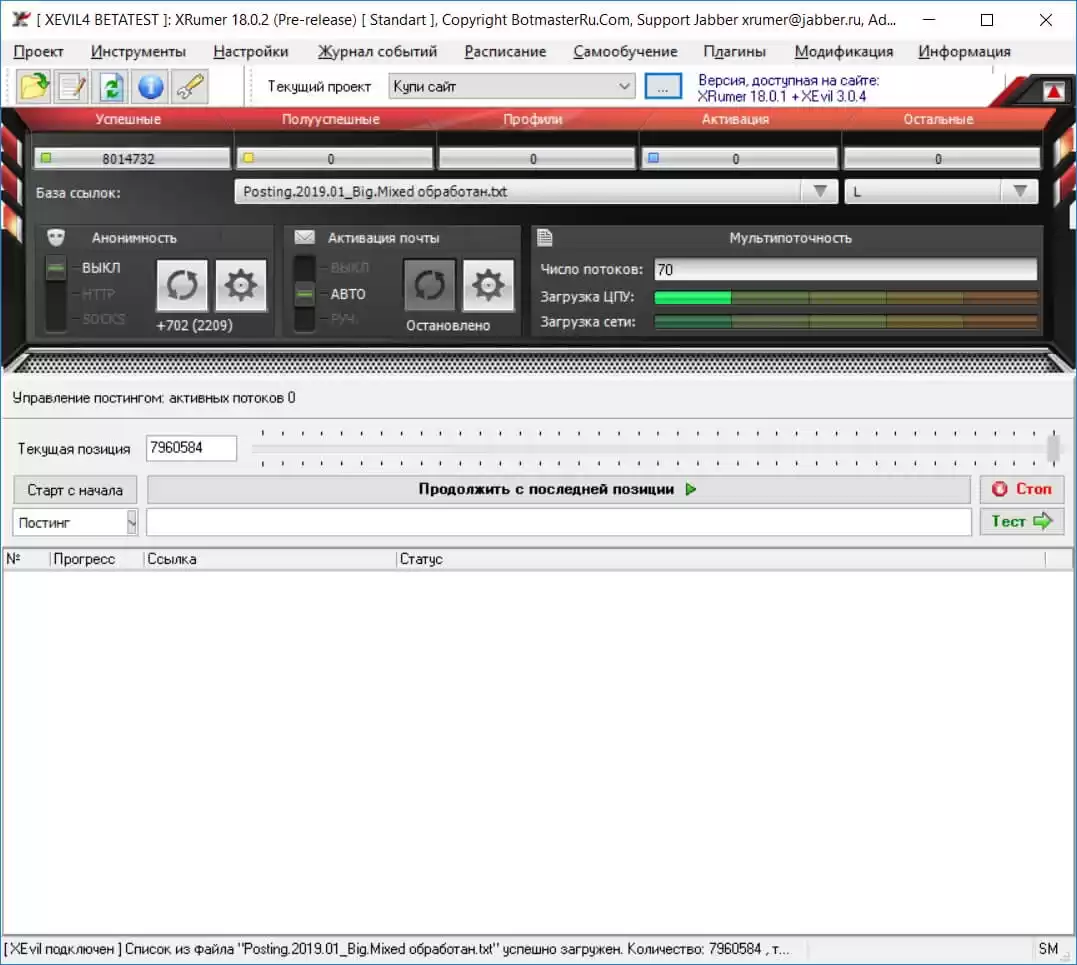Click the edit project notepad icon

72,87
